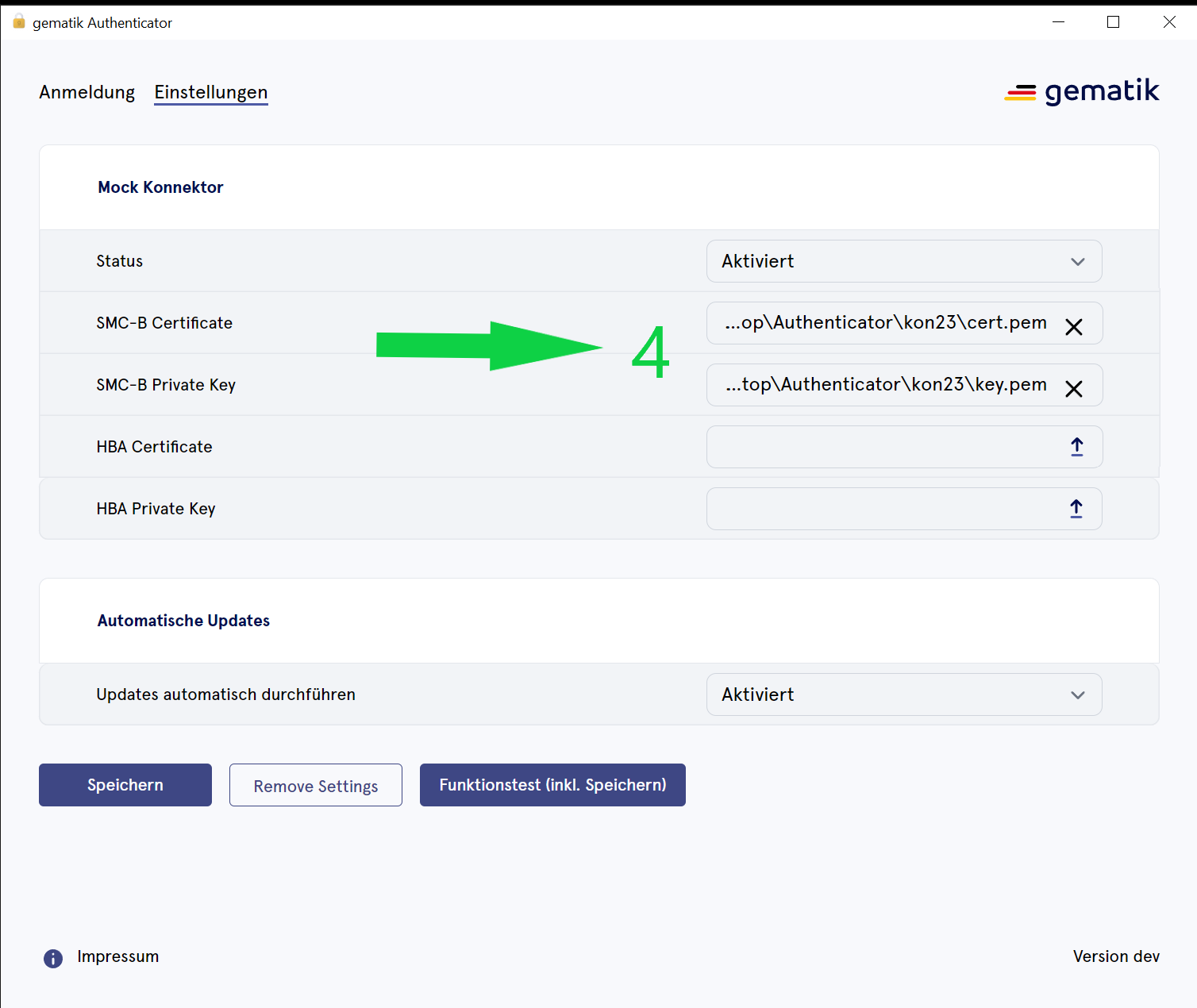Click the HBA Private Key input field

click(881, 509)
